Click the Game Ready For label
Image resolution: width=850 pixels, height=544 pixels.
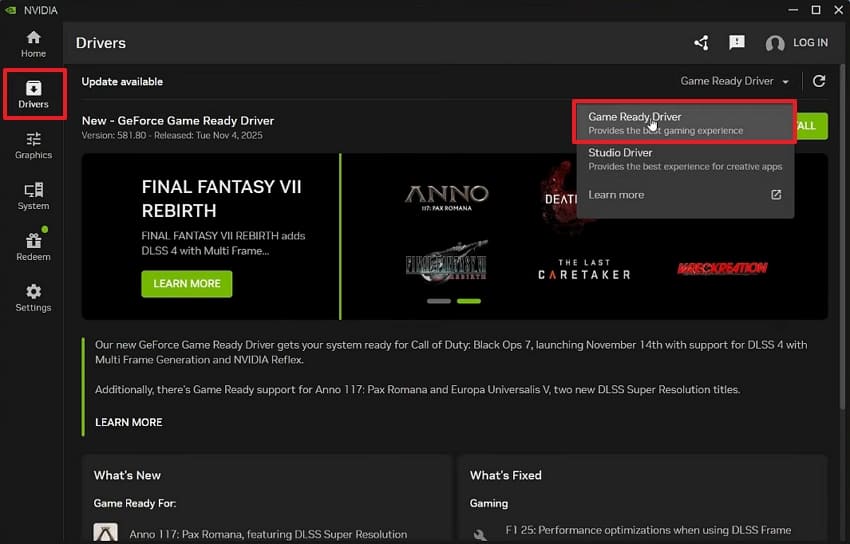(134, 503)
